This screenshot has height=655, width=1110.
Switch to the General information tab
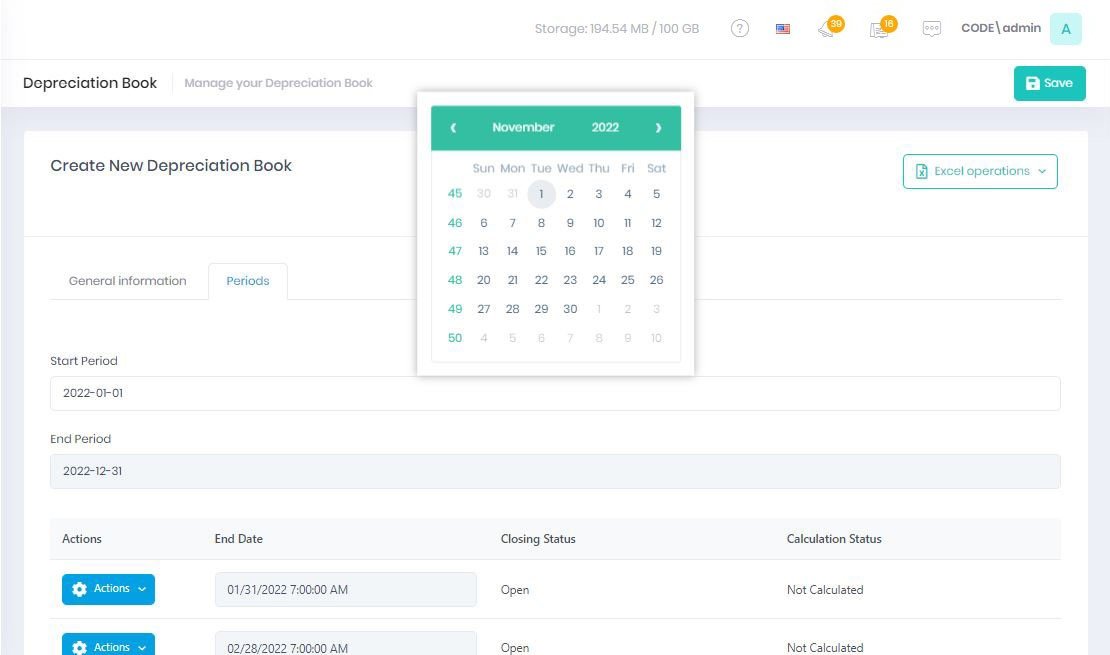[127, 281]
